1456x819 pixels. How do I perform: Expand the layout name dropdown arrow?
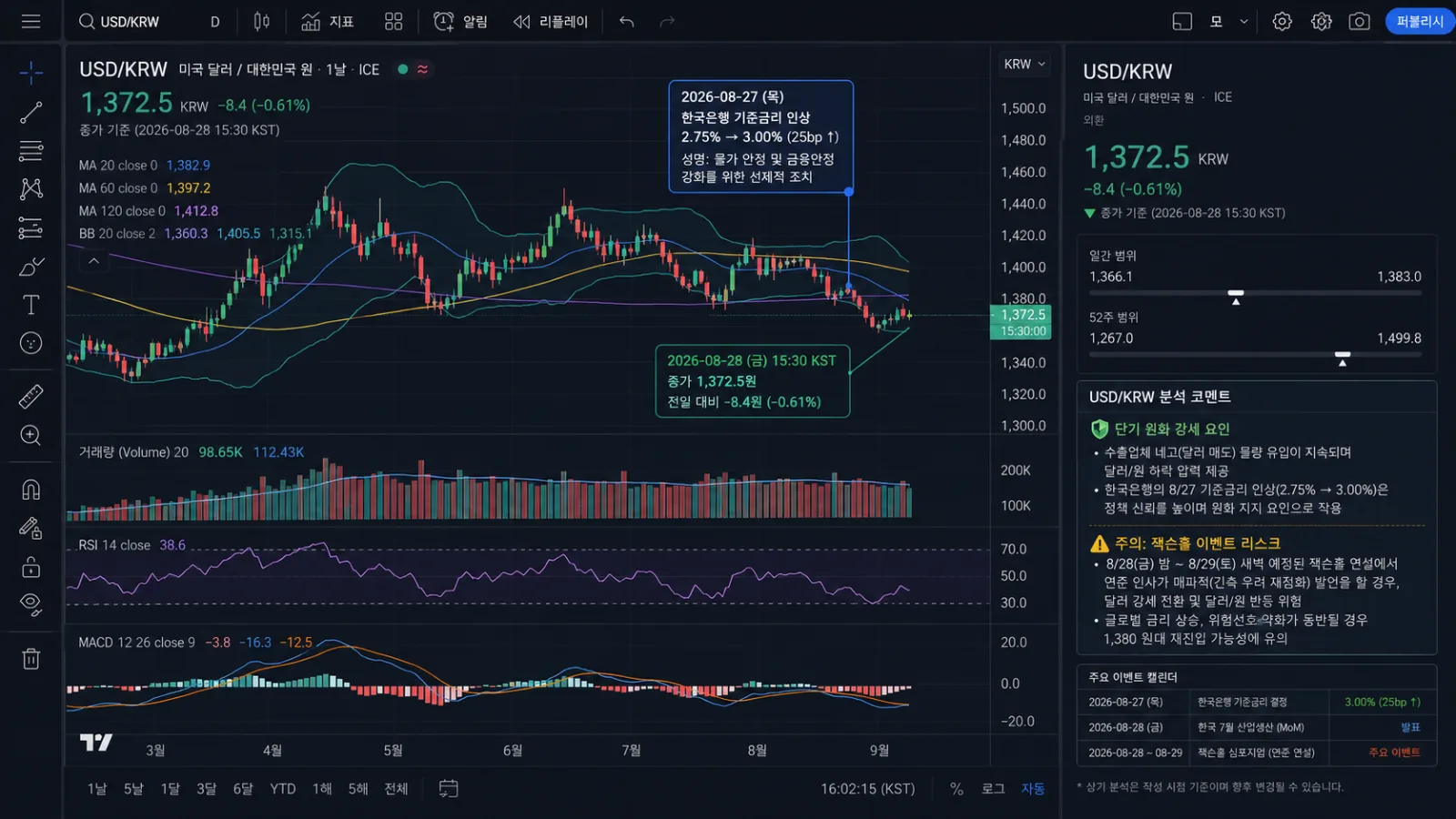pos(1244,22)
